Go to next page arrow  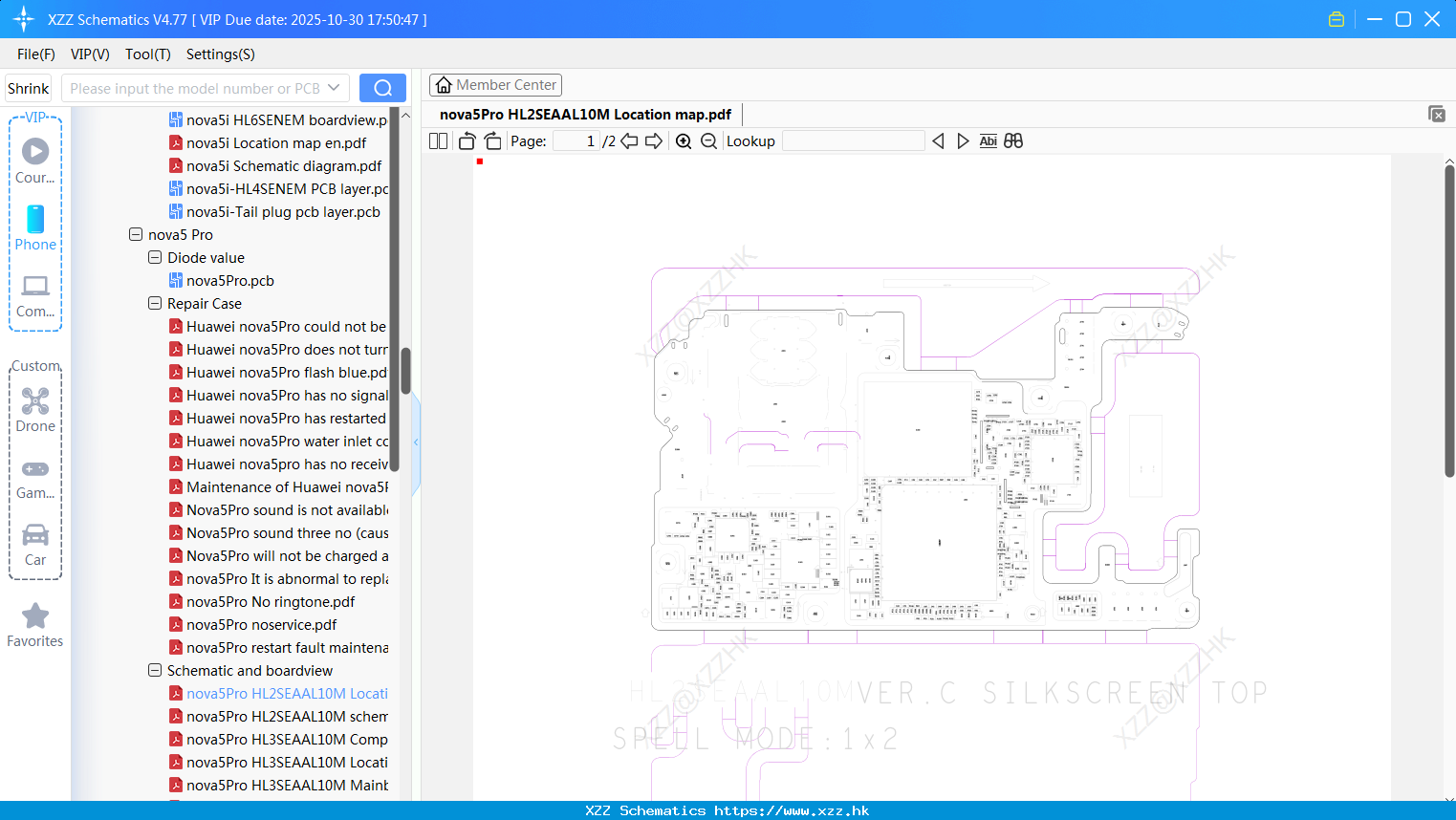click(x=654, y=141)
